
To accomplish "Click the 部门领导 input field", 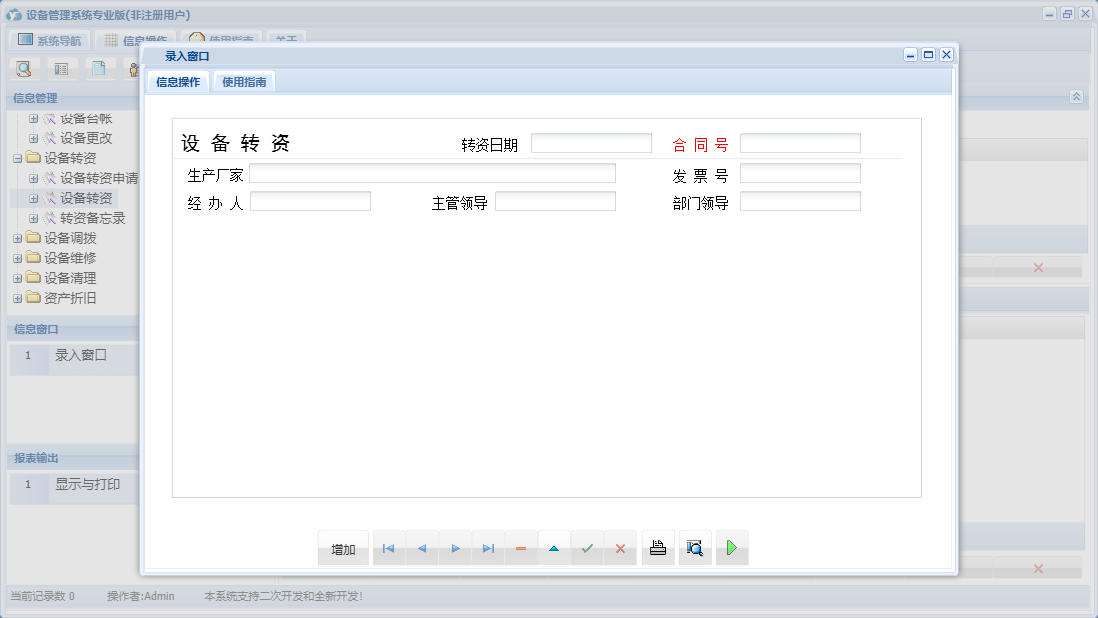I will 800,202.
